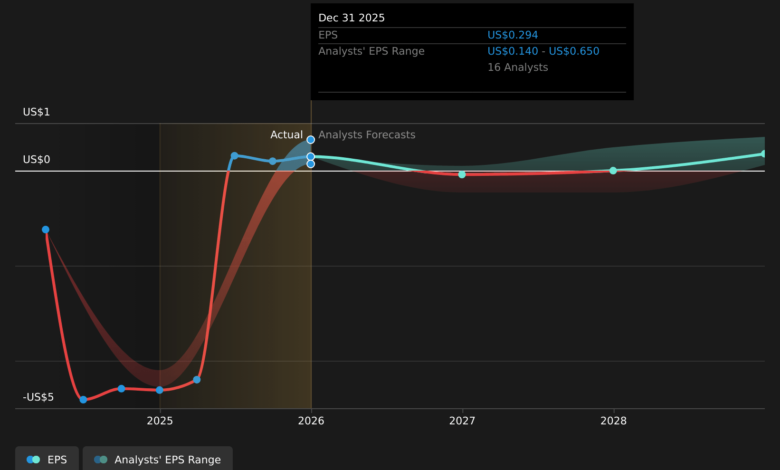Click the US$0 y-axis label
The image size is (780, 470).
coord(37,160)
